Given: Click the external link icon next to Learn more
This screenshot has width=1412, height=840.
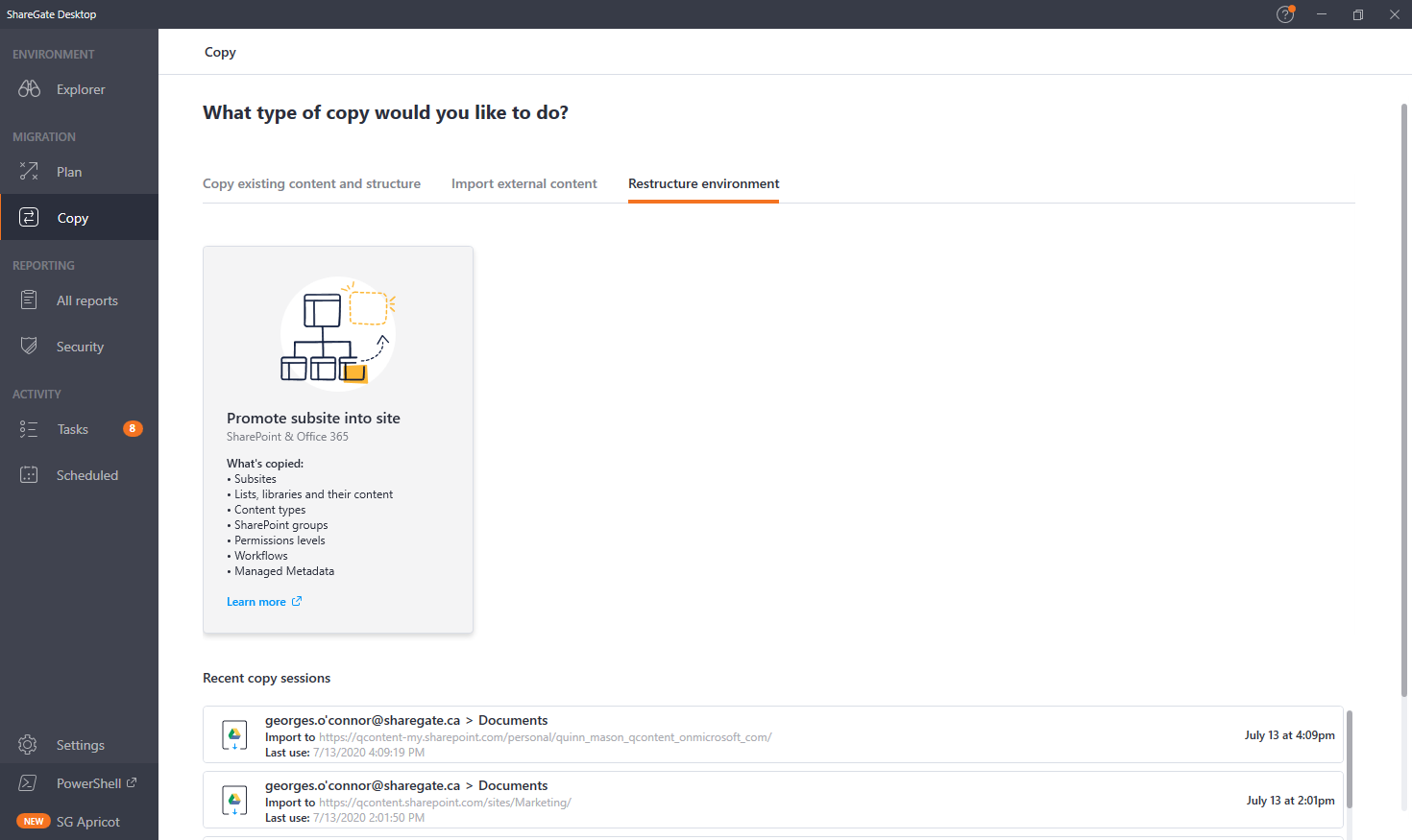Looking at the screenshot, I should pyautogui.click(x=297, y=601).
